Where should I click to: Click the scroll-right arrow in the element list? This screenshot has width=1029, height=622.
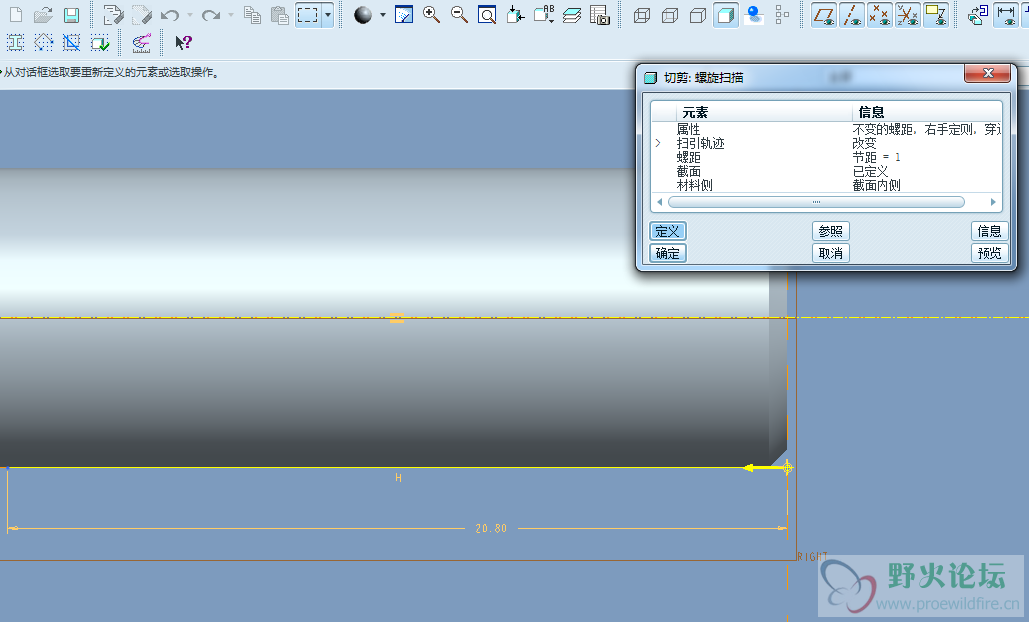[993, 202]
